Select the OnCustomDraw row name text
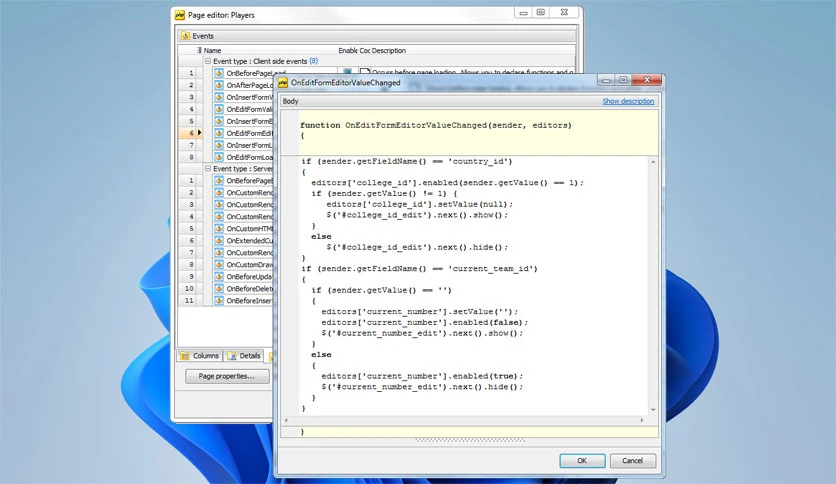836x484 pixels. click(x=249, y=264)
